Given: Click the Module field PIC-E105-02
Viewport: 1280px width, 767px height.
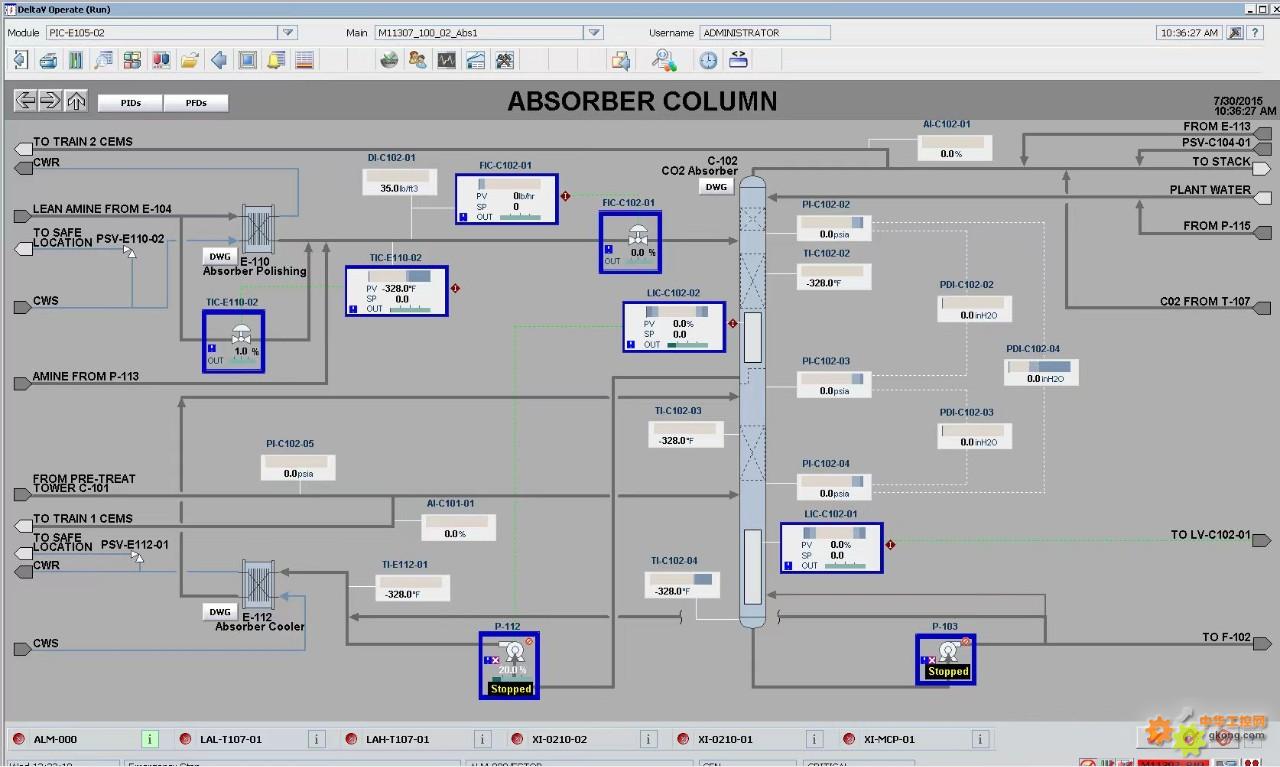Looking at the screenshot, I should click(x=162, y=32).
